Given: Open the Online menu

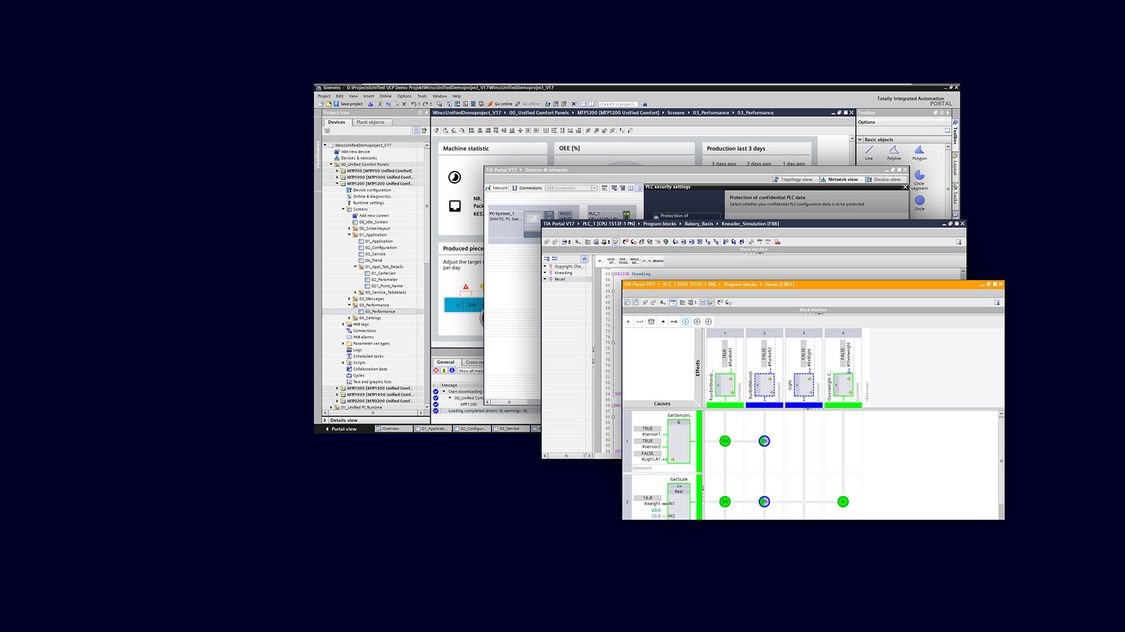Looking at the screenshot, I should click(385, 96).
